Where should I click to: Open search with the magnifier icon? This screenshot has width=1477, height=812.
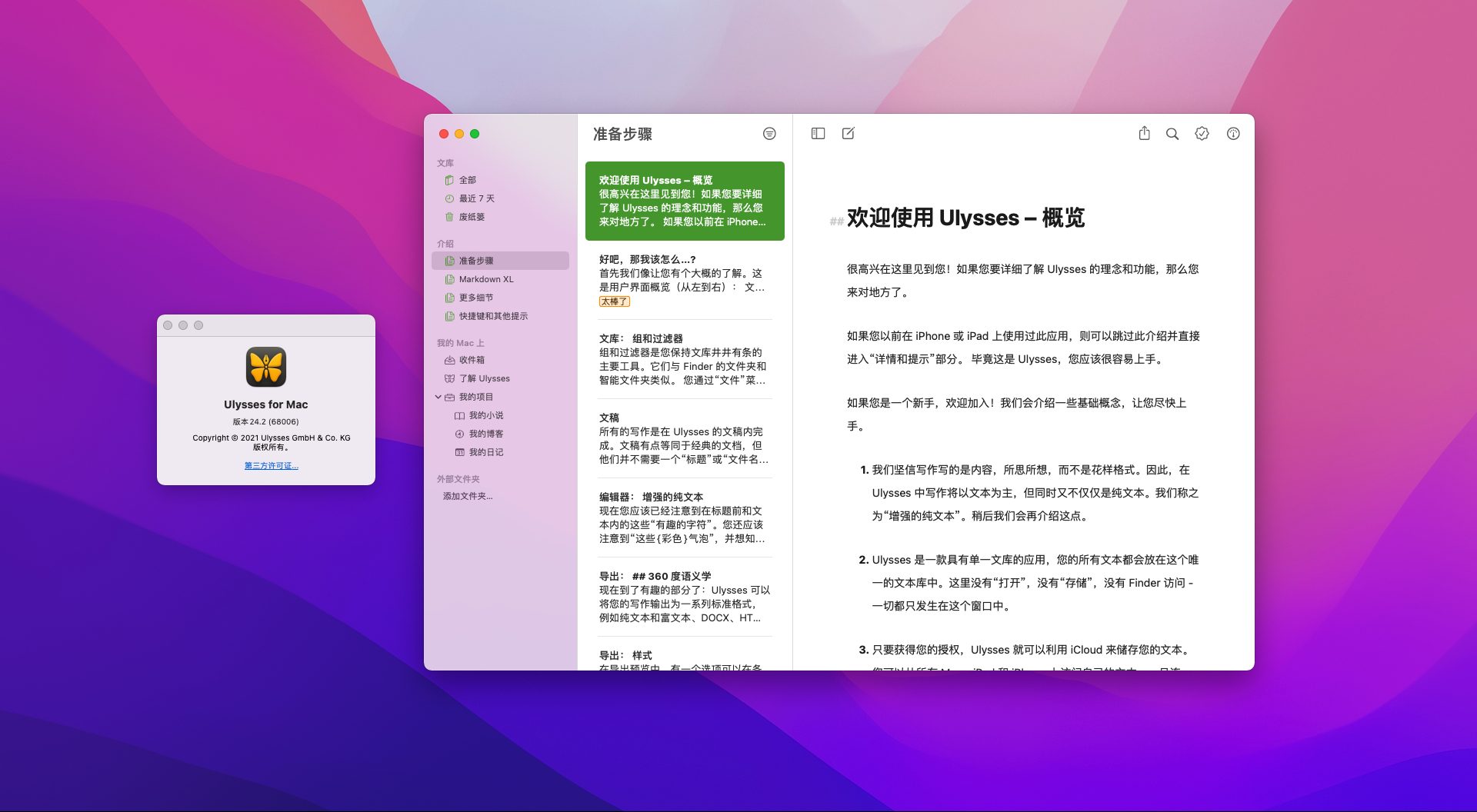click(x=1172, y=133)
